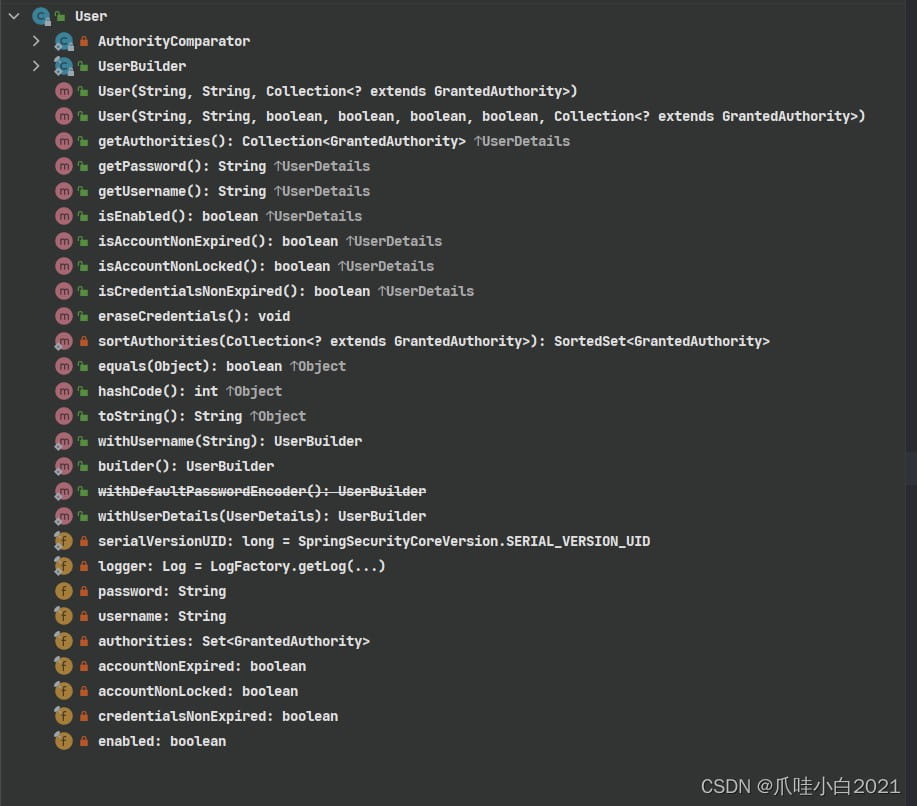Click the field icon beside password
The width and height of the screenshot is (917, 806).
(64, 591)
